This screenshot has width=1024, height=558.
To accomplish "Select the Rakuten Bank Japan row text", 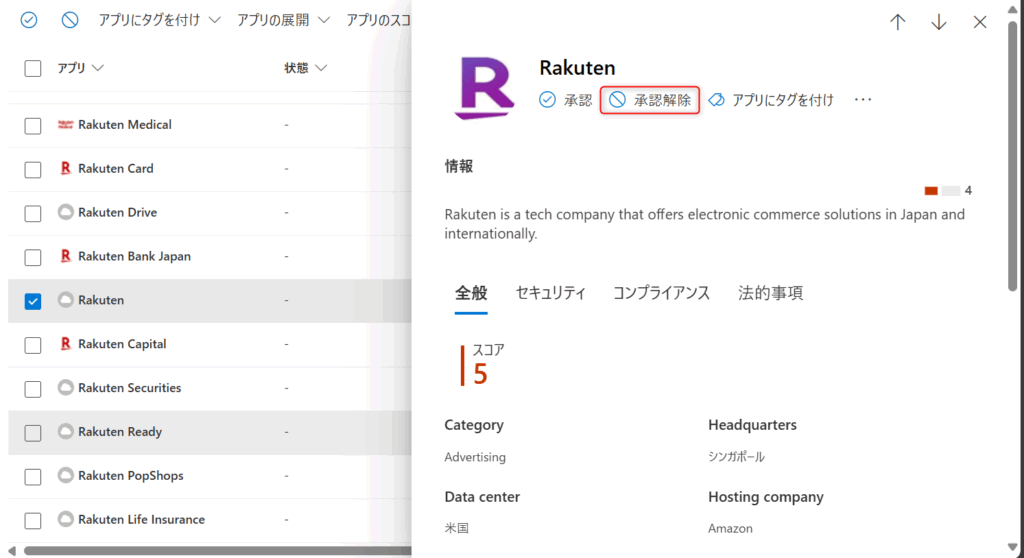I will [x=135, y=256].
